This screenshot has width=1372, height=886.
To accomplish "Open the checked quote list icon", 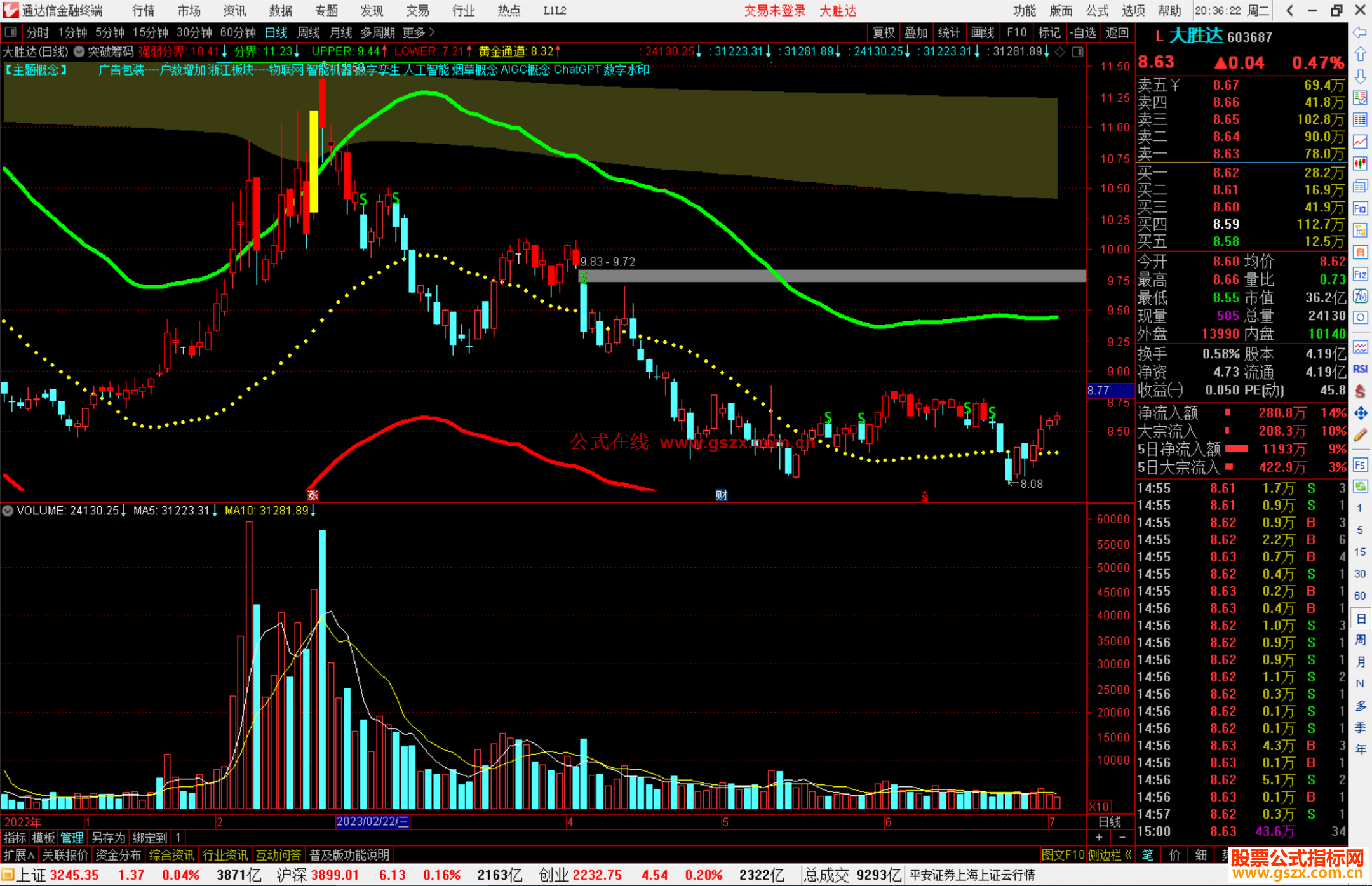I will pyautogui.click(x=1360, y=98).
